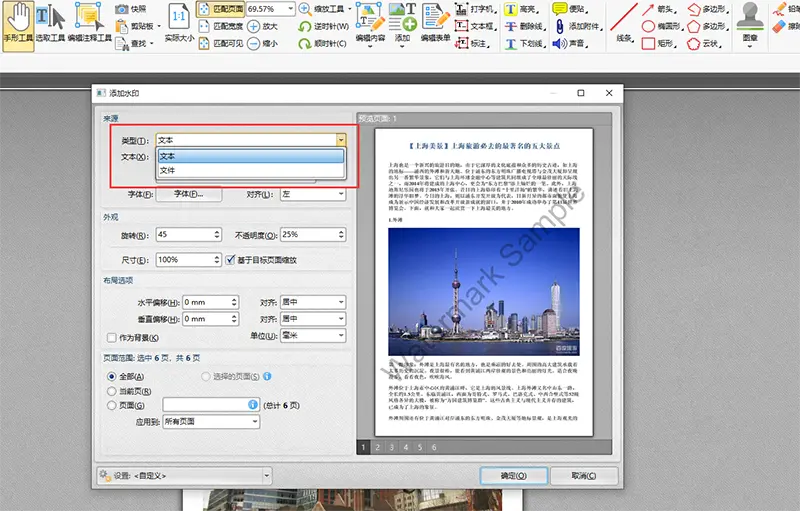The height and width of the screenshot is (511, 800).
Task: Collapse the 类型 combo box arrow
Action: pyautogui.click(x=341, y=140)
